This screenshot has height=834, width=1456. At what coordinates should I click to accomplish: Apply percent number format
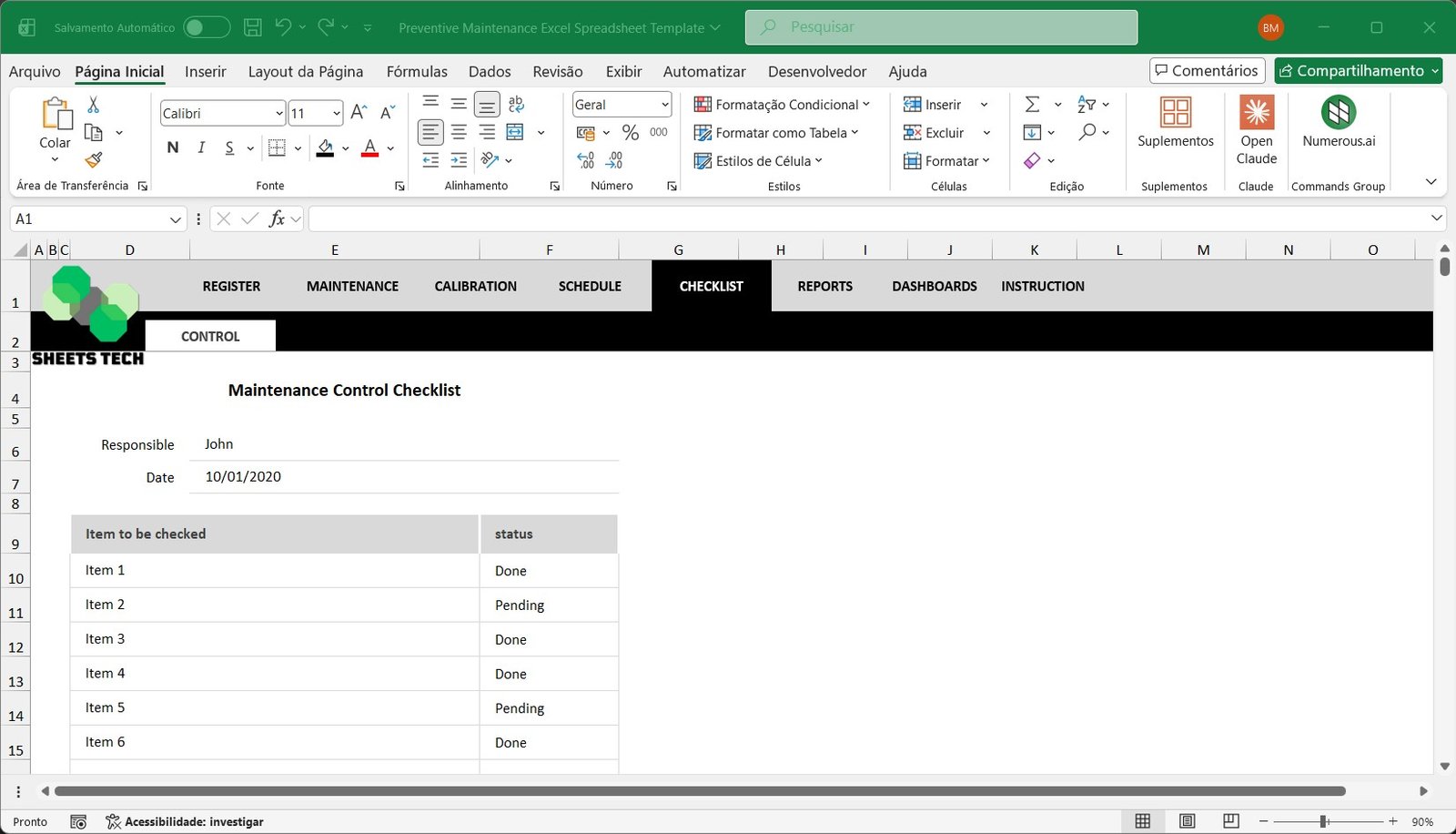pyautogui.click(x=630, y=132)
